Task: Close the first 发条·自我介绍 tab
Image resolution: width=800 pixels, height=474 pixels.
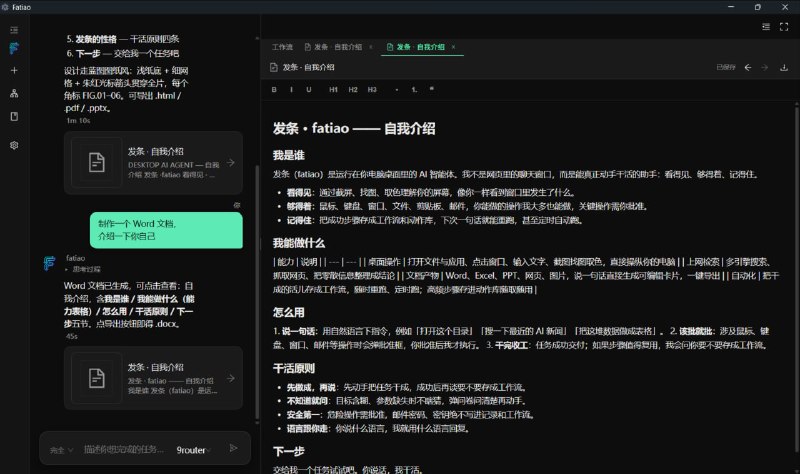Action: tap(371, 47)
